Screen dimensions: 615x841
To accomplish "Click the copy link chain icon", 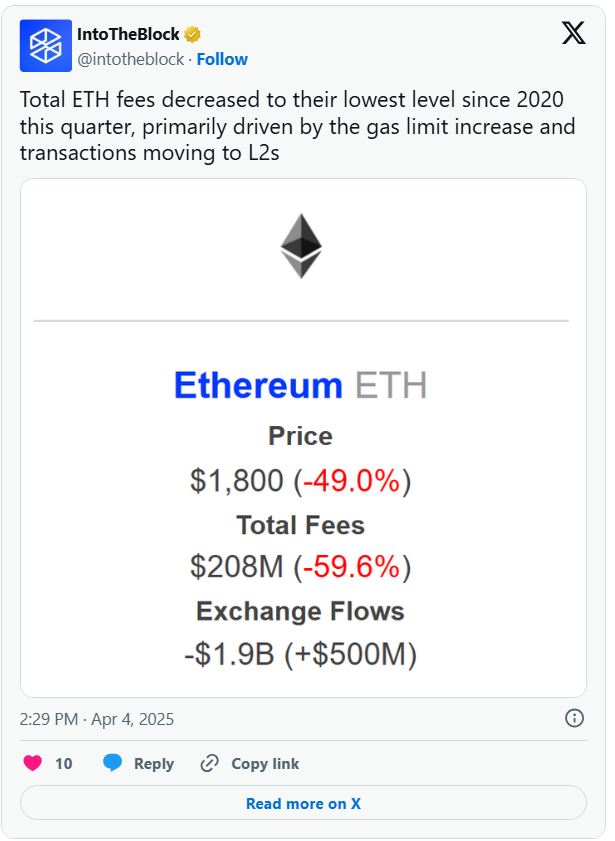I will pos(209,763).
